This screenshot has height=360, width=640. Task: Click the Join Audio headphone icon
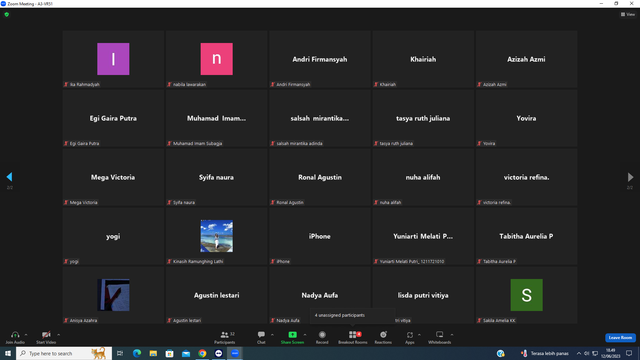tap(15, 335)
